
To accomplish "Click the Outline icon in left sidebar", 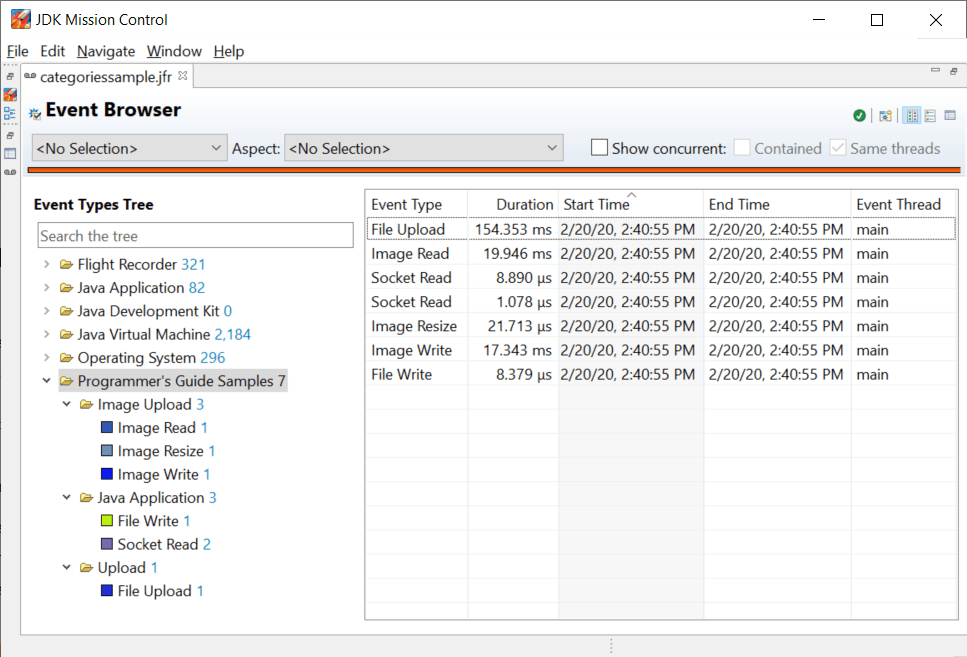I will [x=9, y=113].
